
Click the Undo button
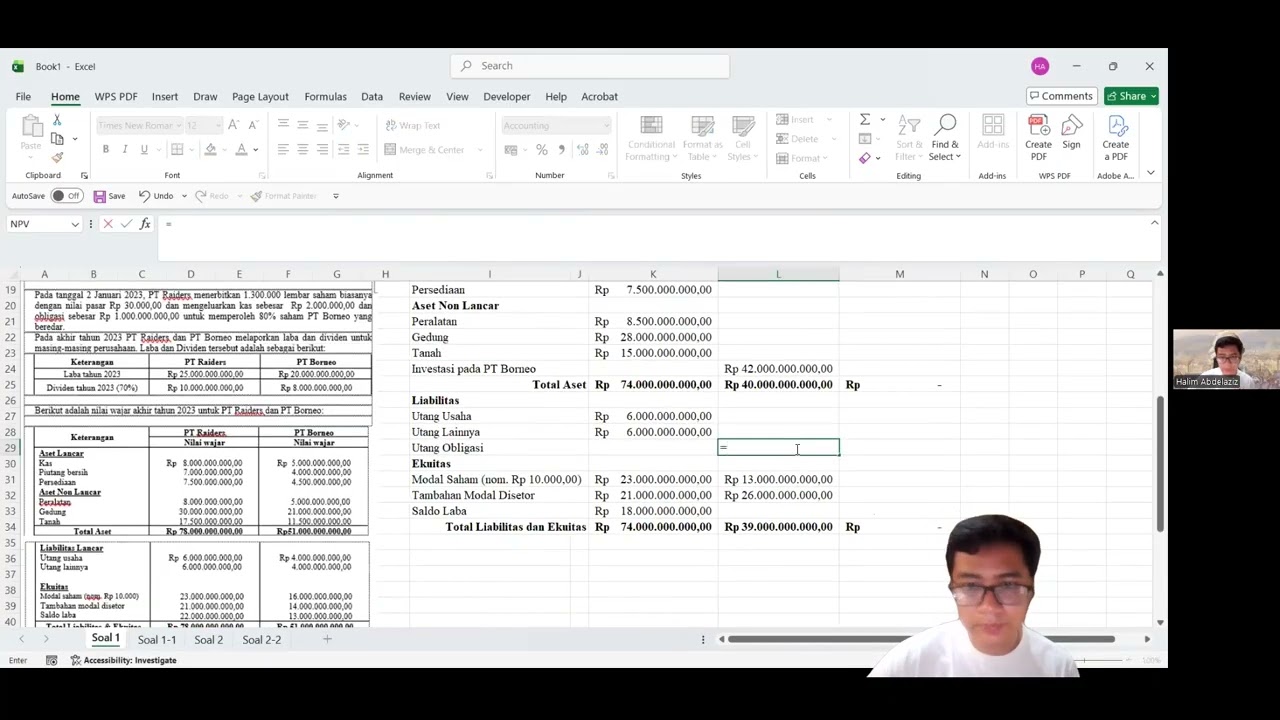coord(156,196)
